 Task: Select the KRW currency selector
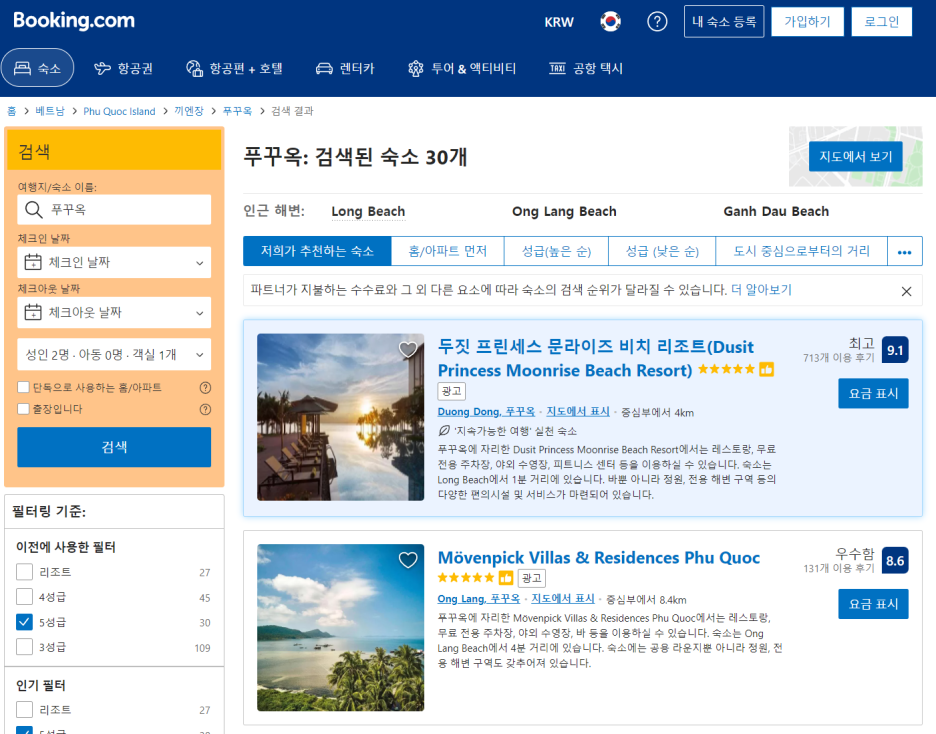pyautogui.click(x=559, y=22)
